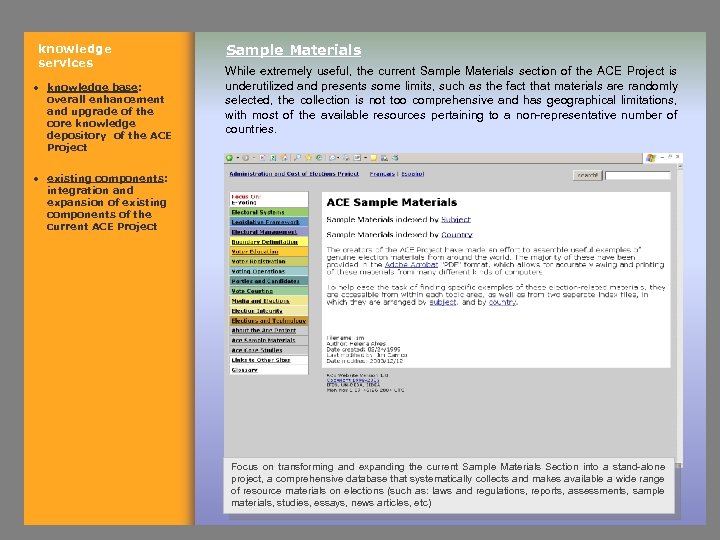The width and height of the screenshot is (720, 540).
Task: Select Parties and Candidates in the sidebar
Action: pyautogui.click(x=269, y=281)
